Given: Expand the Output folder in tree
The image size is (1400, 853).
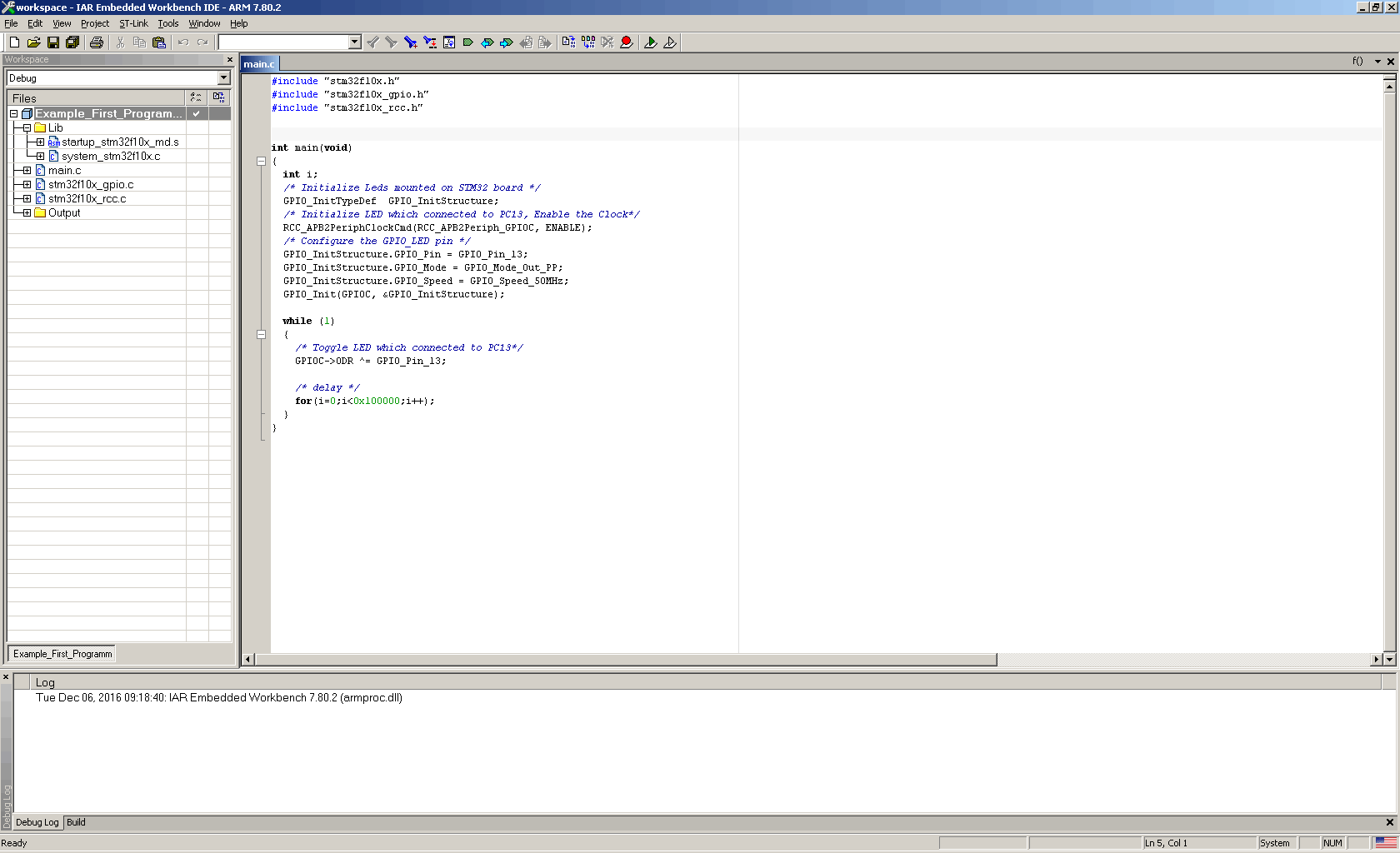Looking at the screenshot, I should (27, 213).
